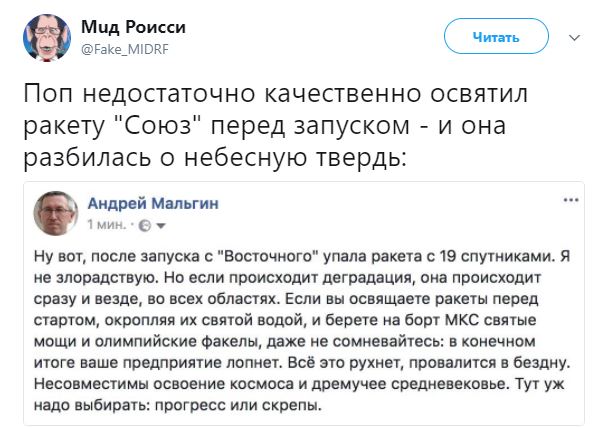Open Мид Роисси profile avatar
The width and height of the screenshot is (599, 427).
coord(47,38)
